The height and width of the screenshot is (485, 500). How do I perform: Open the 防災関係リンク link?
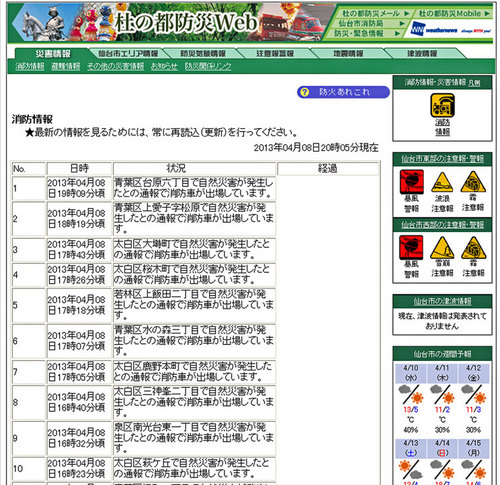(x=208, y=66)
